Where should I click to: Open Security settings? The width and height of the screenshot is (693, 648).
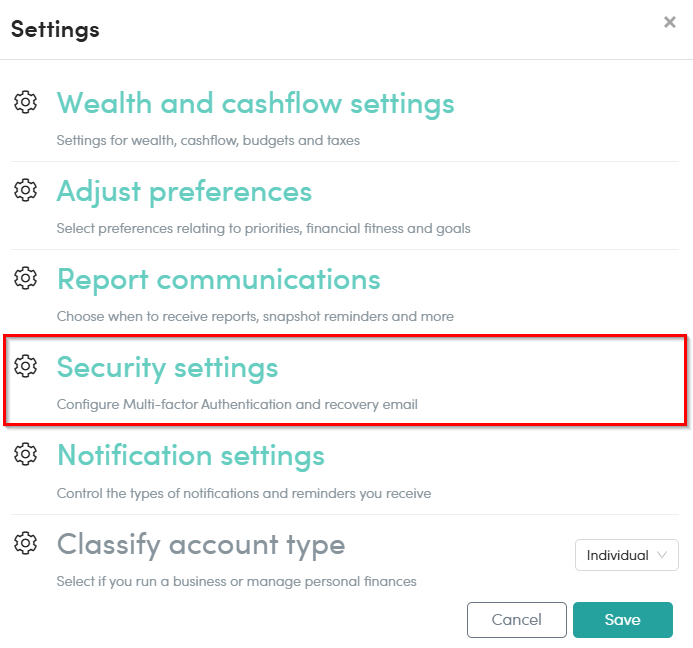click(x=168, y=368)
